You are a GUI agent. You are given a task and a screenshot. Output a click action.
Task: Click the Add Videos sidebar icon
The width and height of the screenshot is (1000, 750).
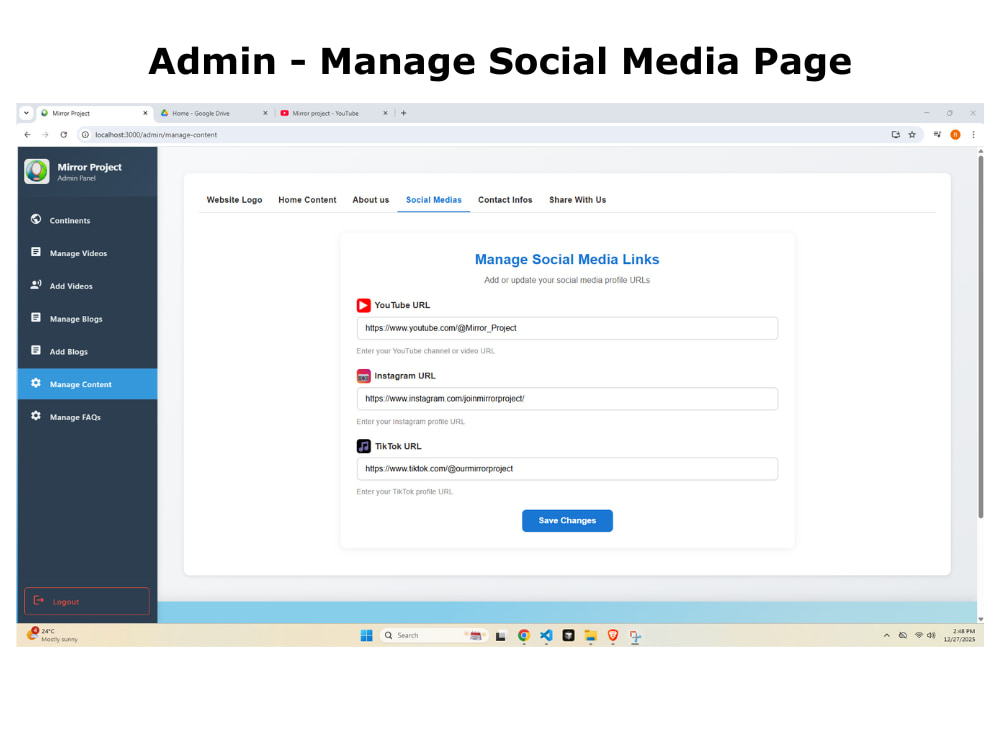point(36,284)
